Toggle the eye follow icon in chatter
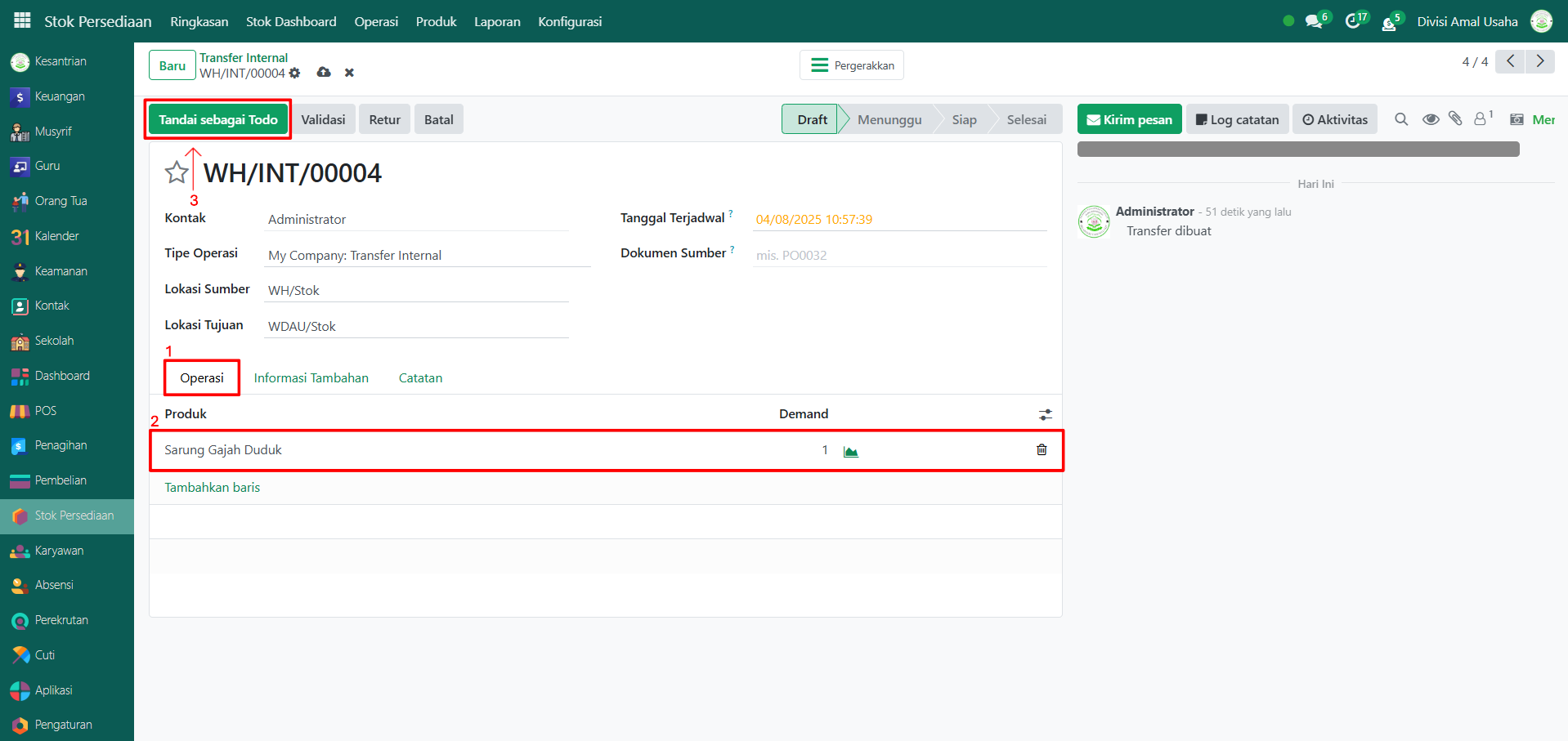This screenshot has height=741, width=1568. (1430, 119)
